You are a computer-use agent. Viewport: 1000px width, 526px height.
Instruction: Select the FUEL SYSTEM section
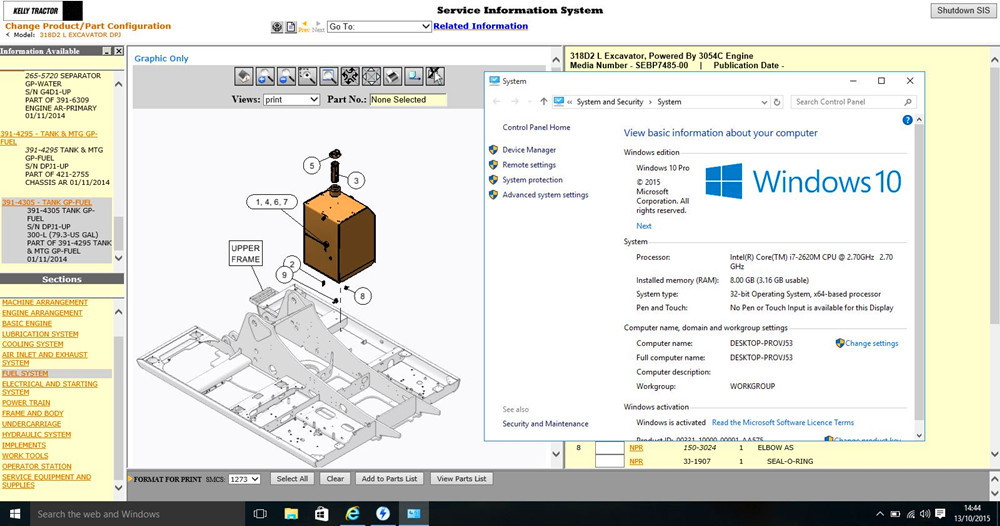click(25, 374)
